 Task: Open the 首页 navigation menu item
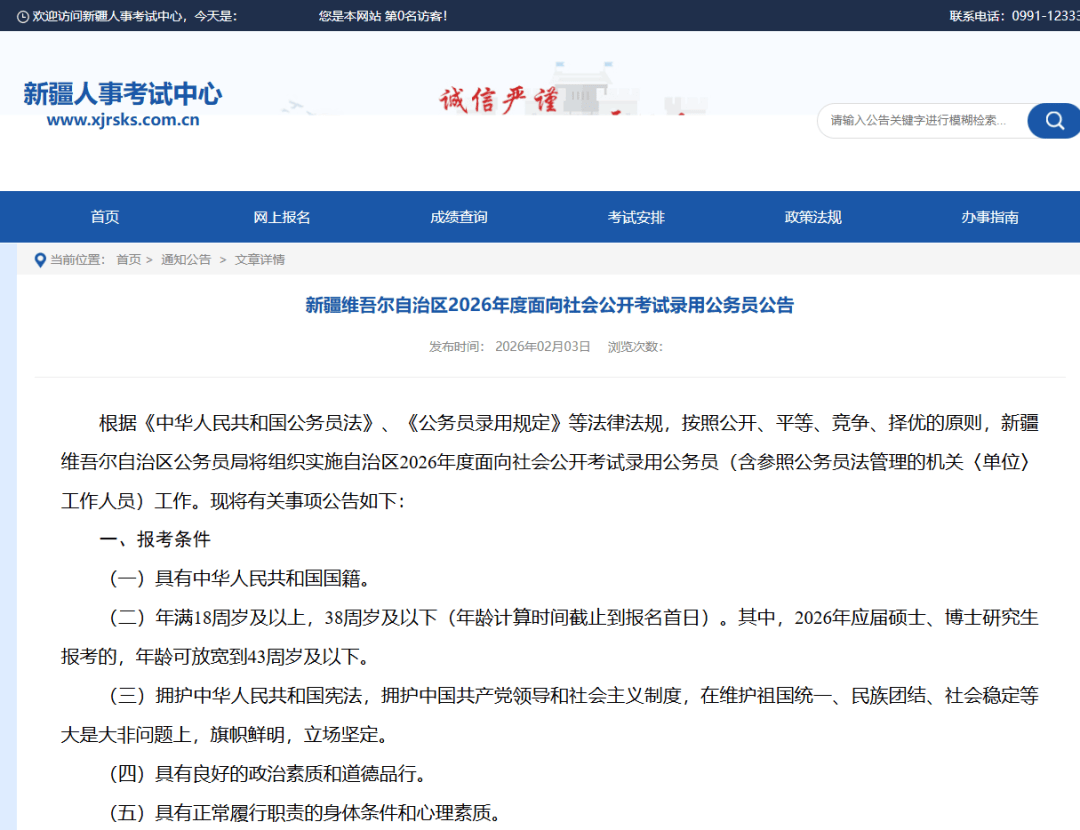[x=105, y=217]
